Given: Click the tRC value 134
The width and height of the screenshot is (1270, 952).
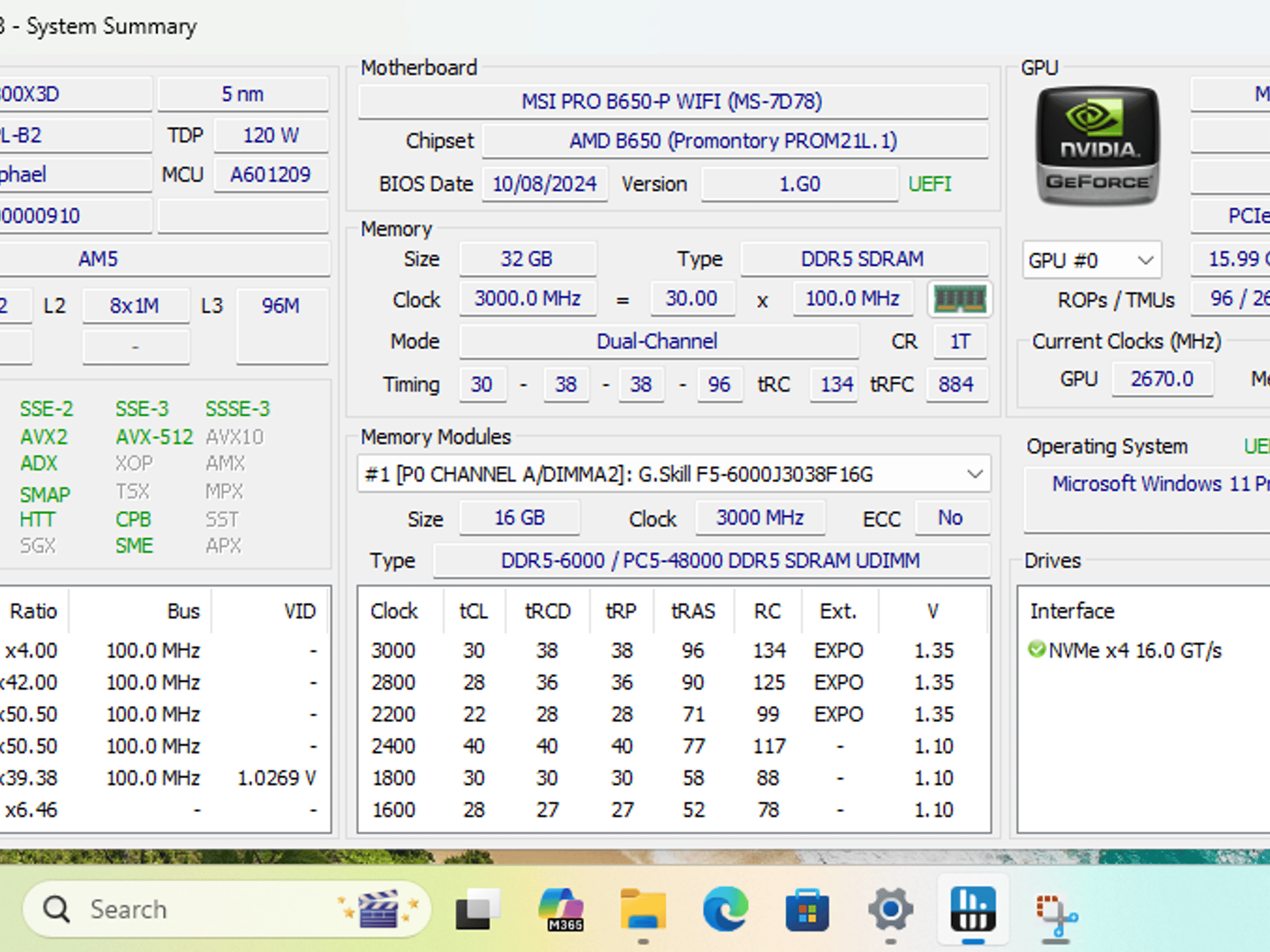Looking at the screenshot, I should pyautogui.click(x=835, y=384).
